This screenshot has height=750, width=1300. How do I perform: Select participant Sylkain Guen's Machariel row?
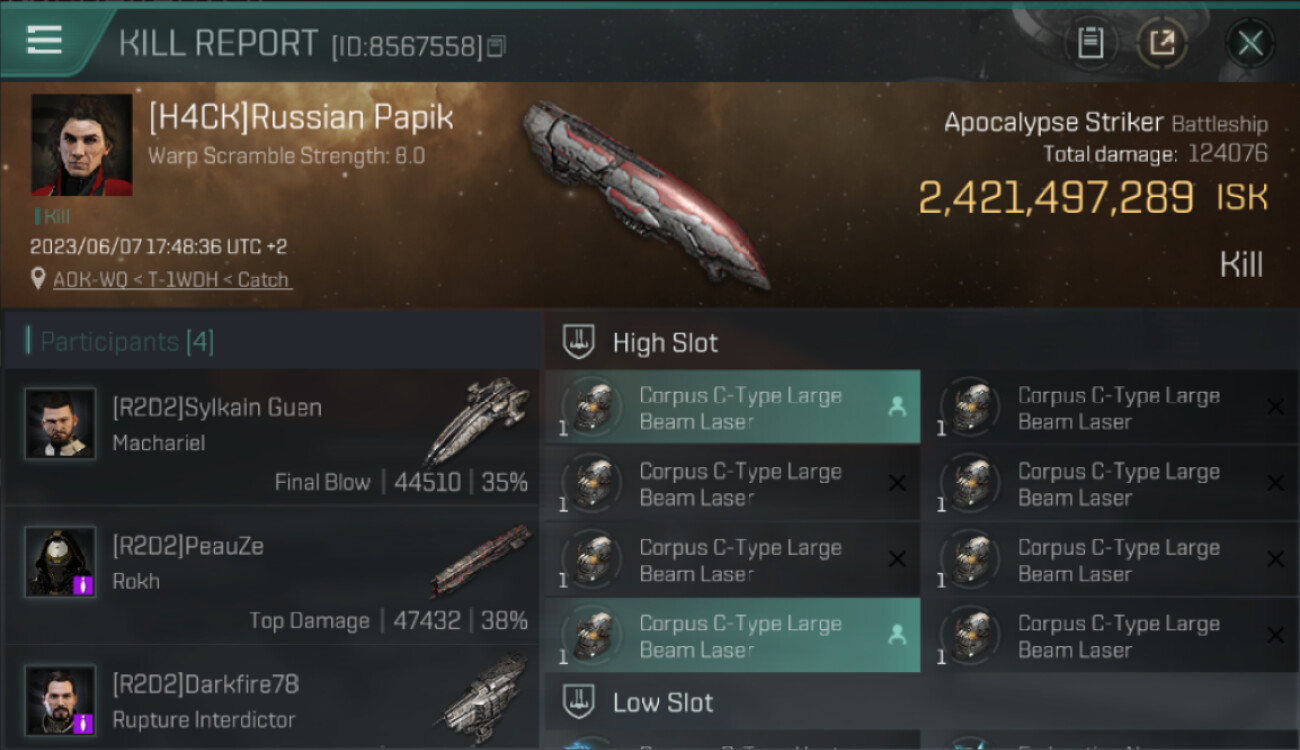tap(271, 437)
